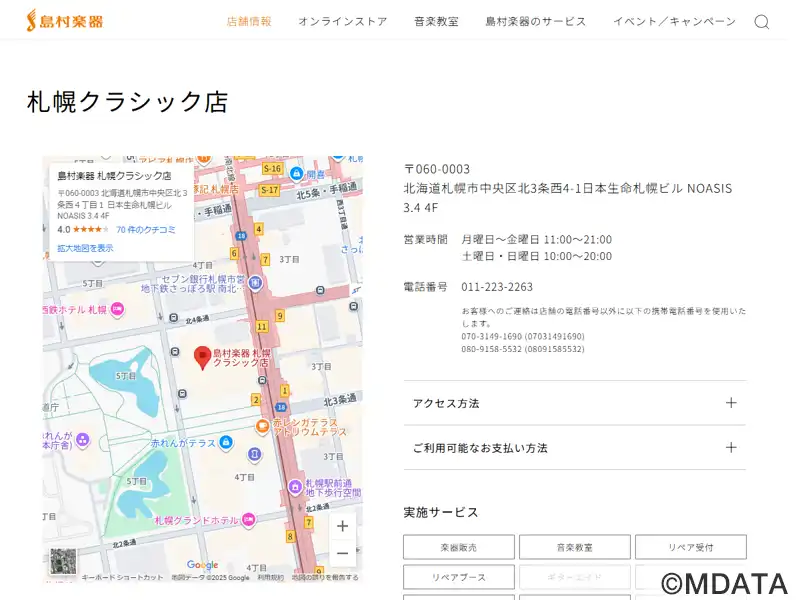Click the Google logo on the map

tap(203, 565)
